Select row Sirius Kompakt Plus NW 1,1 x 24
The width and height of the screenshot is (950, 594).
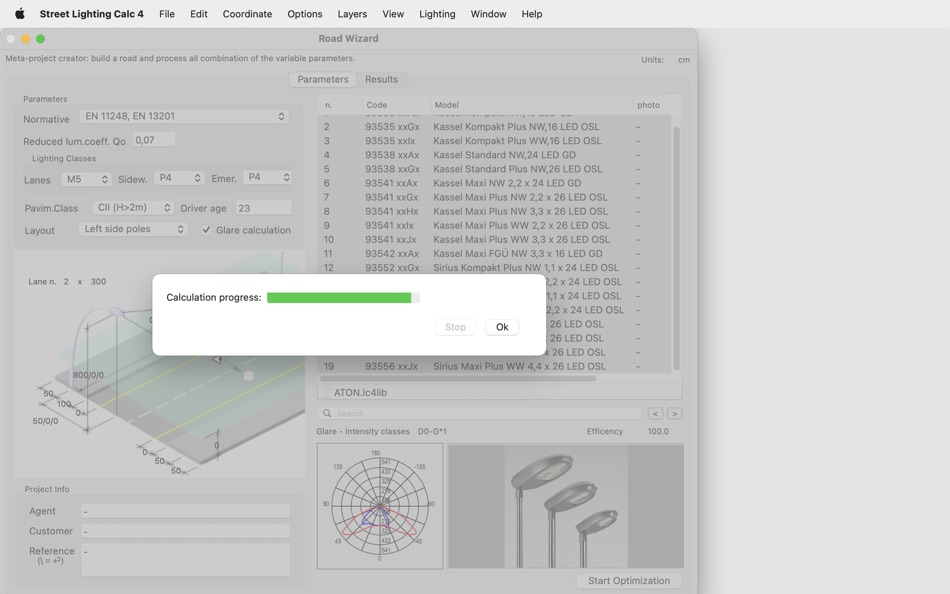pyautogui.click(x=494, y=267)
